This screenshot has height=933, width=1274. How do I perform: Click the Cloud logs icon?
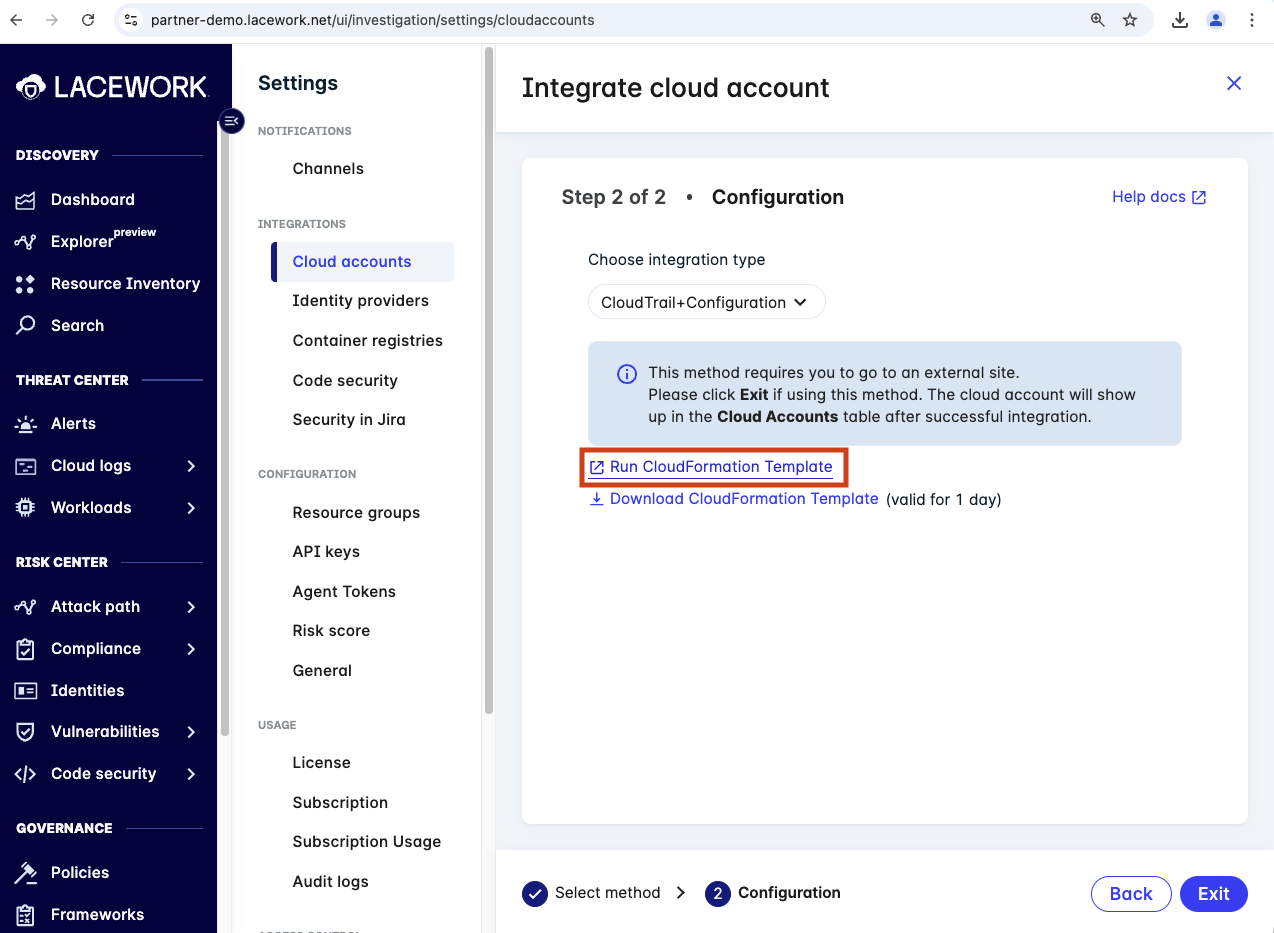[26, 466]
